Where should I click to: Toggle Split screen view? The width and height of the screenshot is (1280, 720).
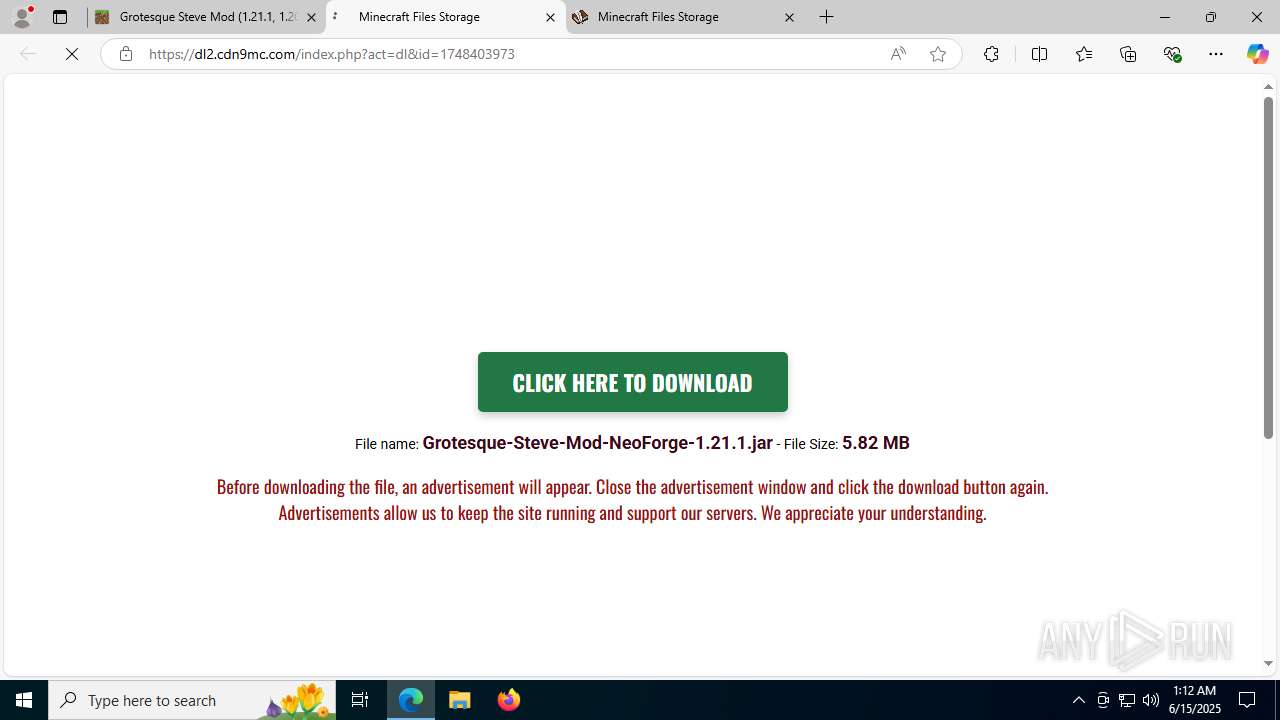point(1039,54)
